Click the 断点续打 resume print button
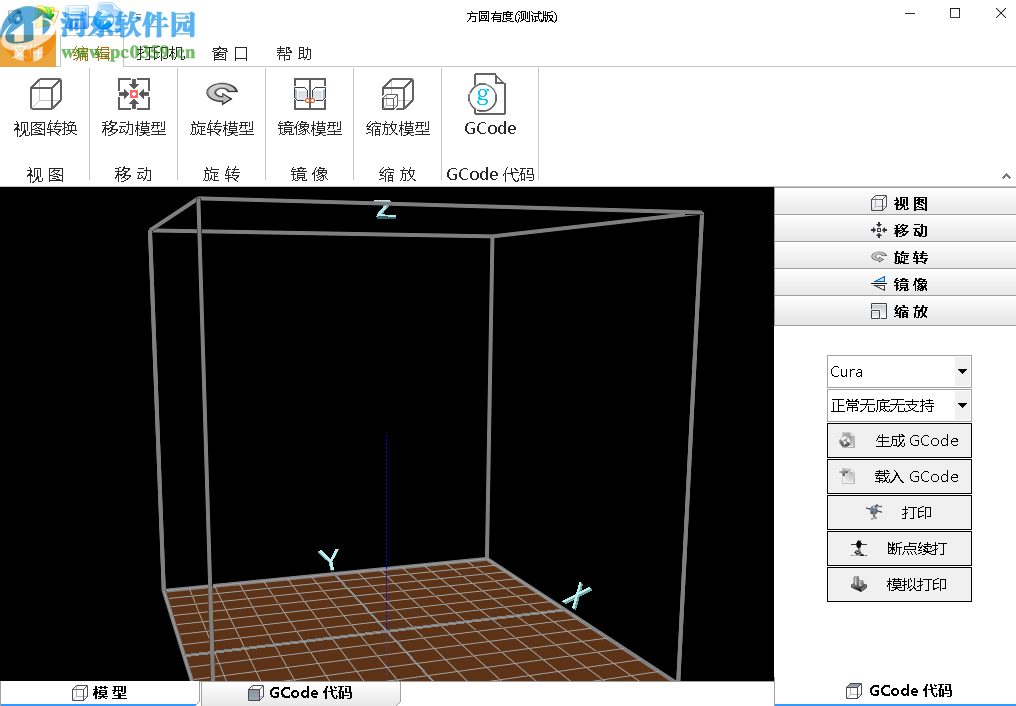 898,548
